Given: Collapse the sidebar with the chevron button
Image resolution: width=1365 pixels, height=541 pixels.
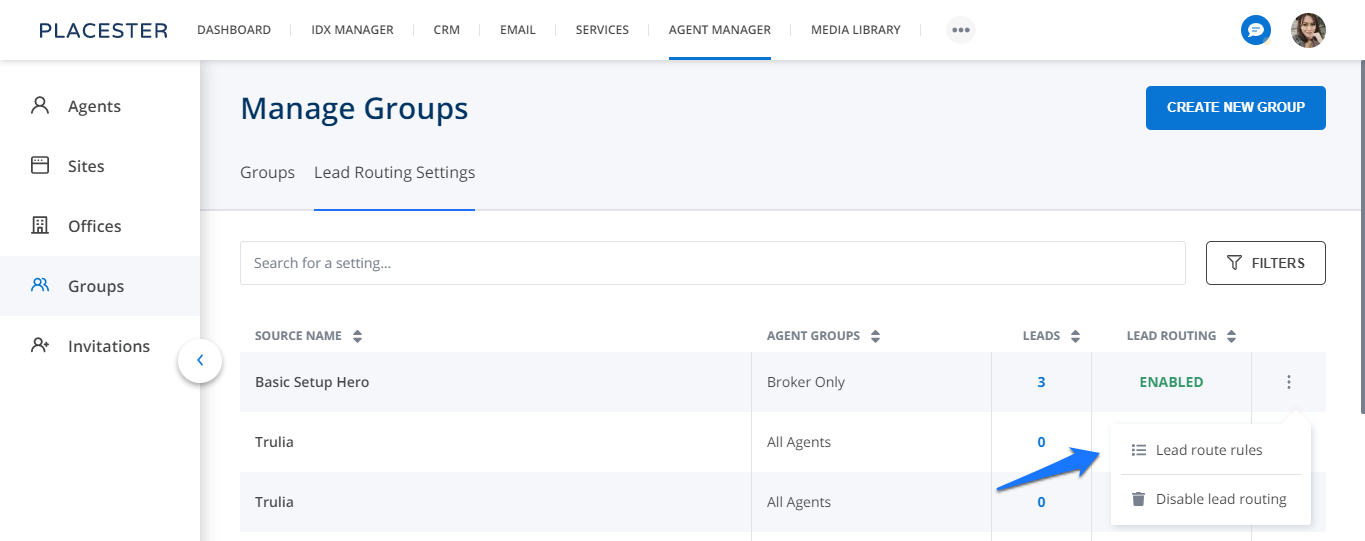Looking at the screenshot, I should pyautogui.click(x=200, y=360).
